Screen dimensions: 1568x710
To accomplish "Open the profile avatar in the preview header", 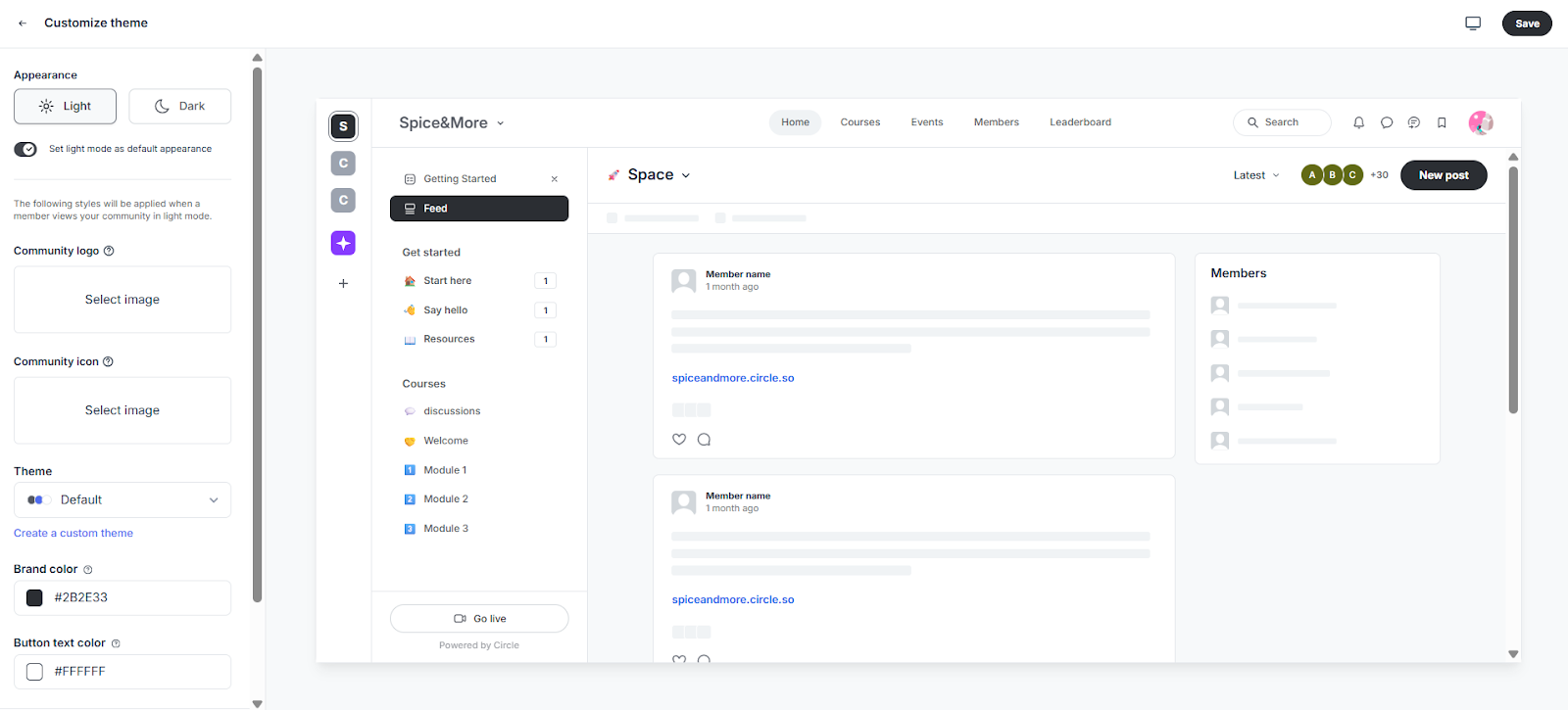I will pyautogui.click(x=1481, y=122).
